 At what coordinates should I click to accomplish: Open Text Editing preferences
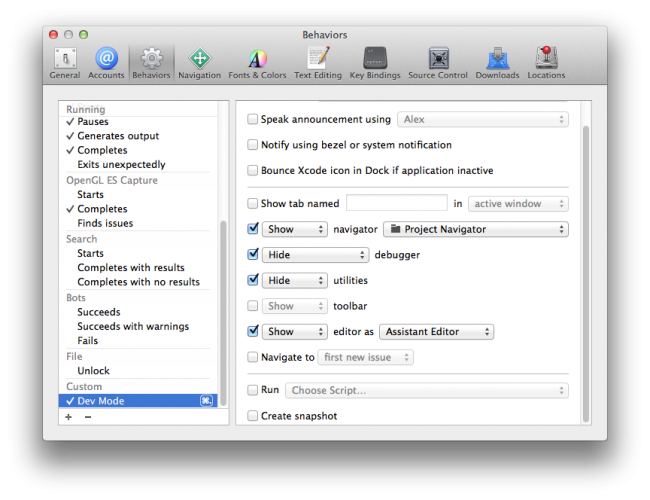[x=318, y=63]
